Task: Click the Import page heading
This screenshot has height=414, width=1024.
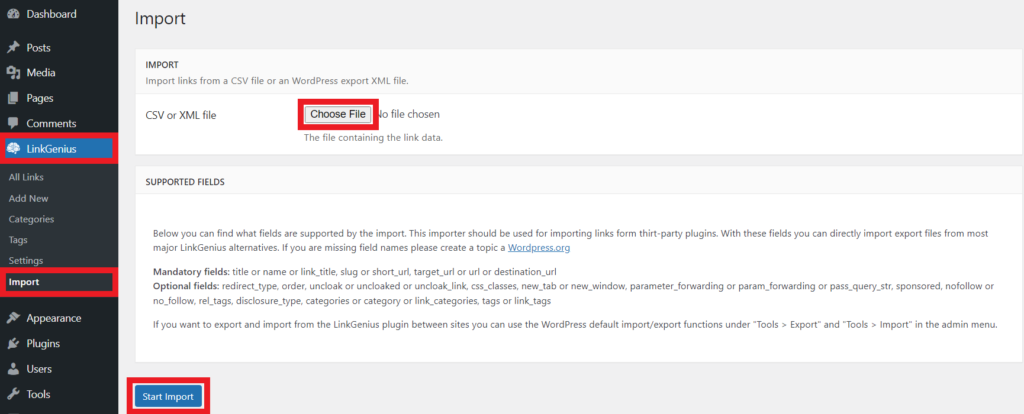Action: click(x=160, y=19)
